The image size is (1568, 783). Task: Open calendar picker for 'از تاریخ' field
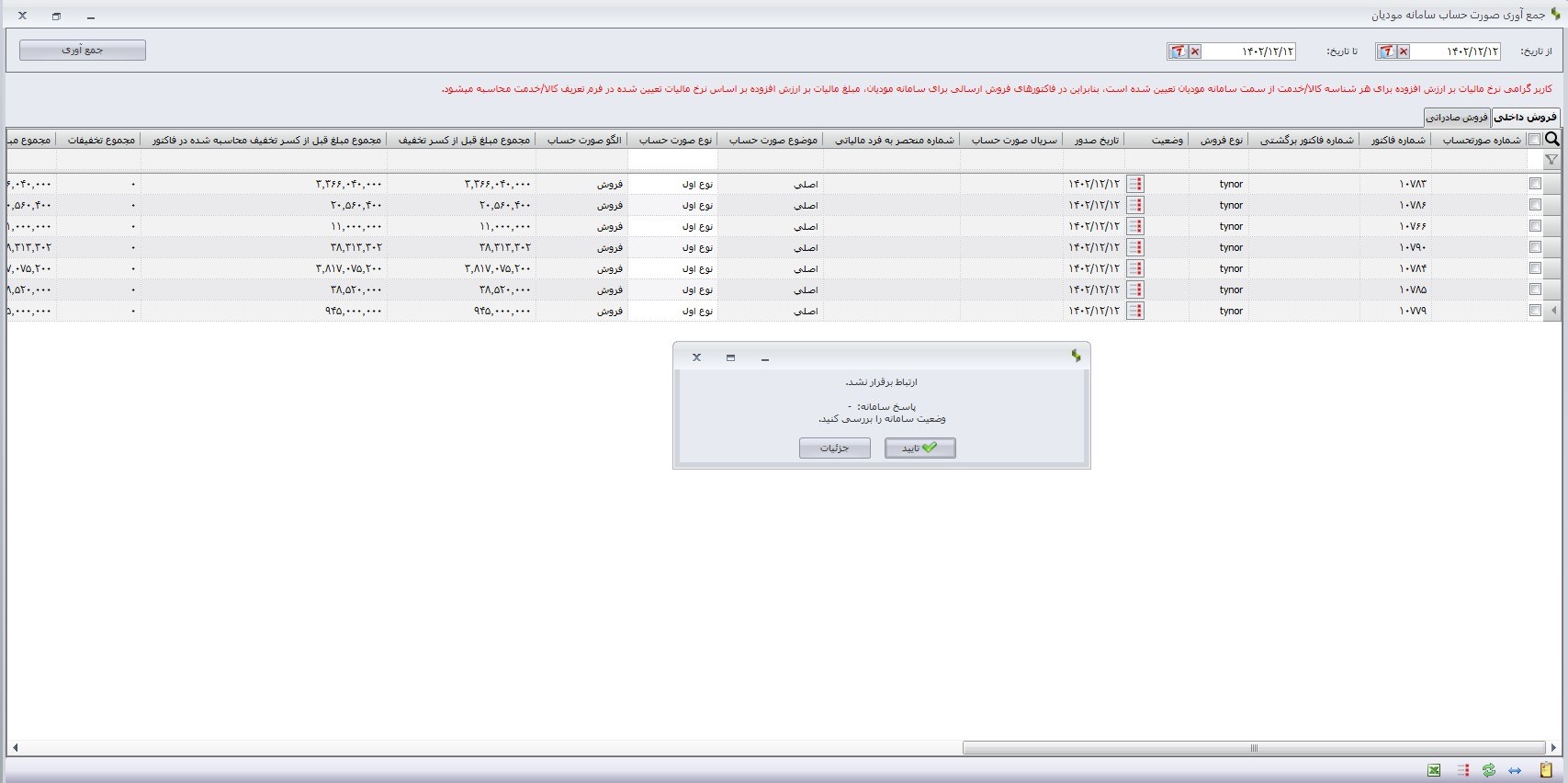tap(1386, 51)
